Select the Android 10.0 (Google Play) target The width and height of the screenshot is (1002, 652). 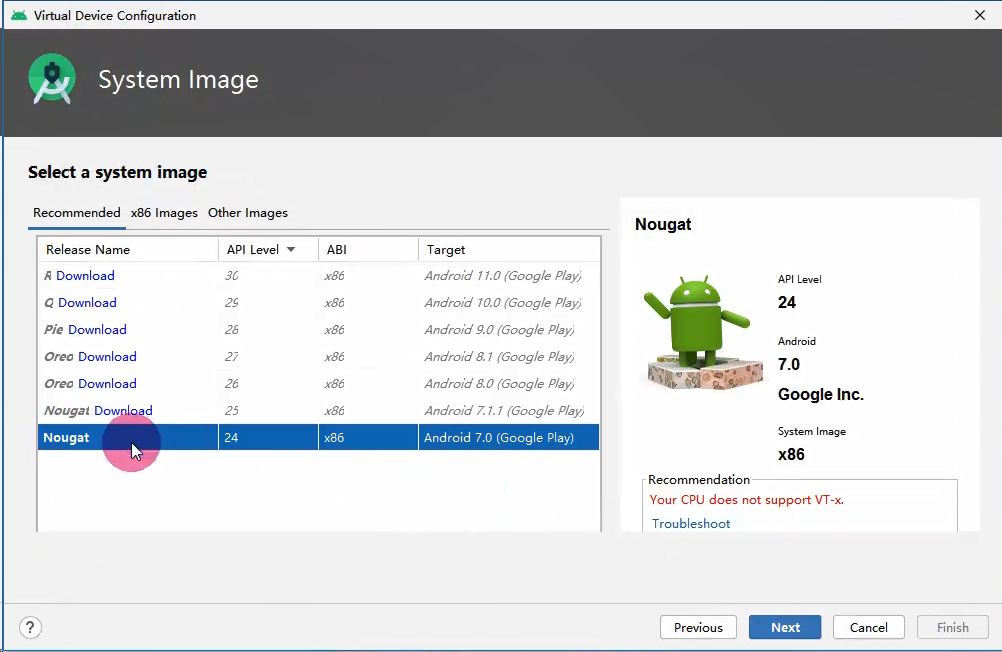pos(503,302)
